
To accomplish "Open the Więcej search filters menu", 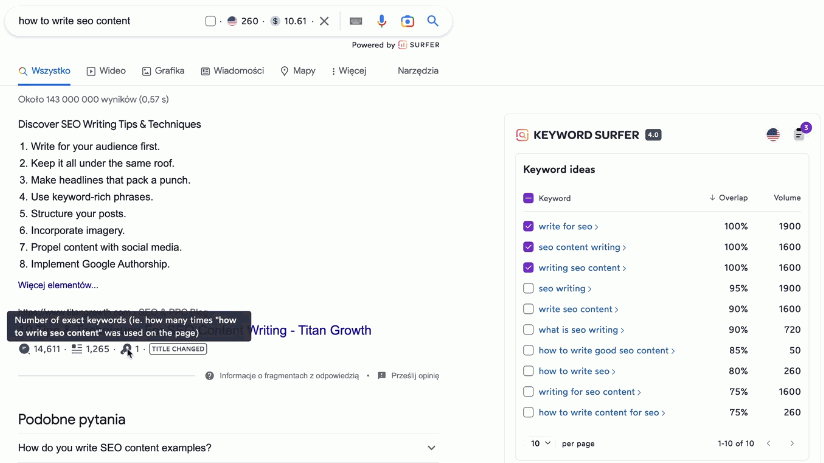I will tap(348, 71).
